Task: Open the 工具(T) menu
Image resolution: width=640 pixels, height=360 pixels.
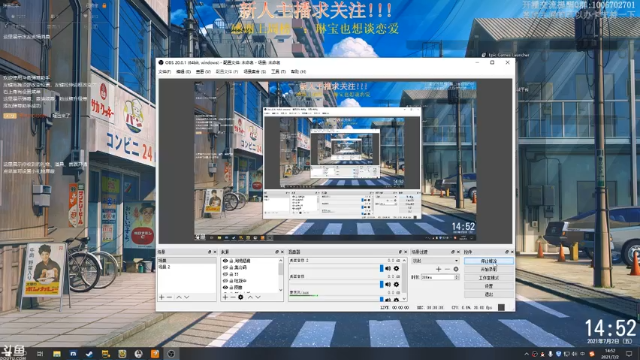Action: pyautogui.click(x=278, y=72)
